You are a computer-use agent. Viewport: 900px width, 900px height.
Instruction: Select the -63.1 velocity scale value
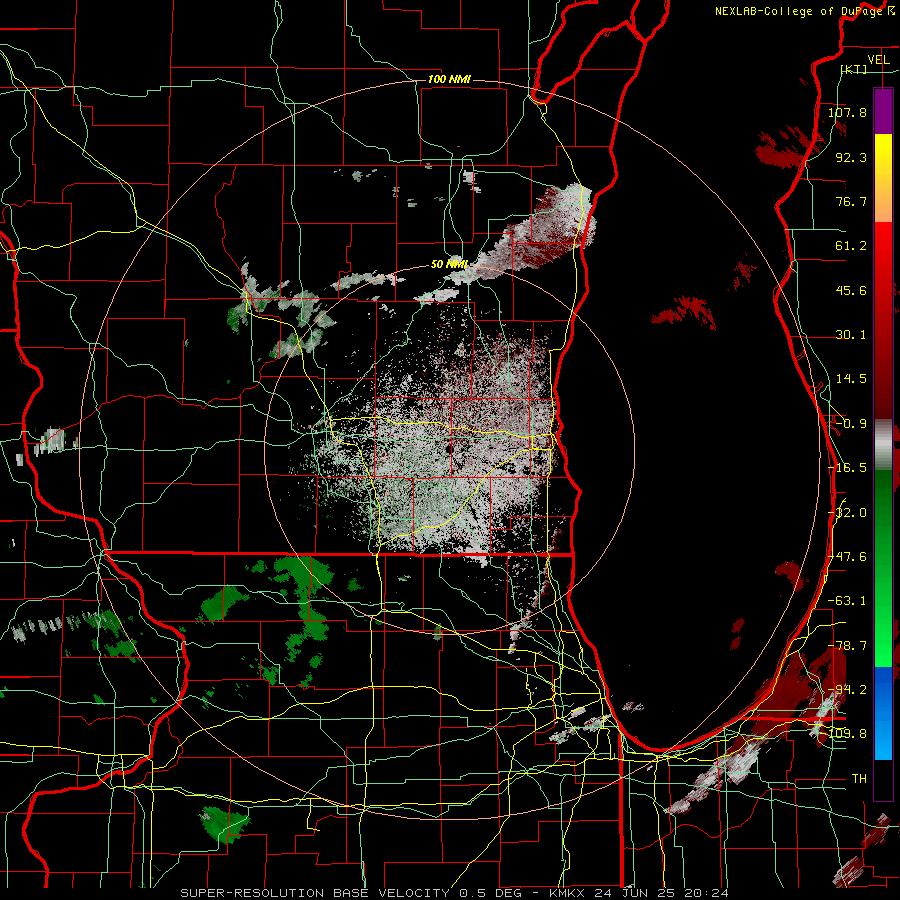847,601
